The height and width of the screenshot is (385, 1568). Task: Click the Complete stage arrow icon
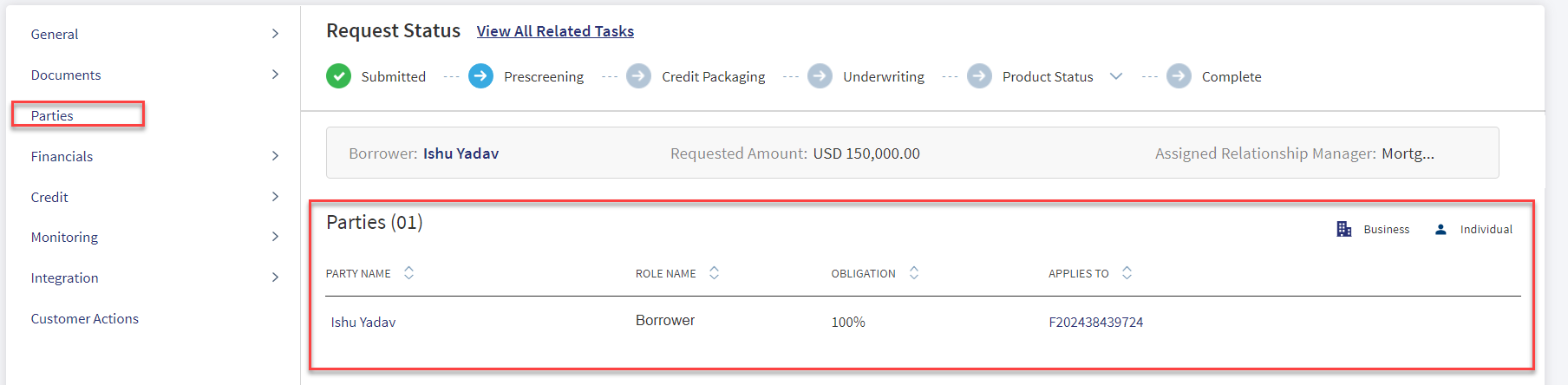1179,76
